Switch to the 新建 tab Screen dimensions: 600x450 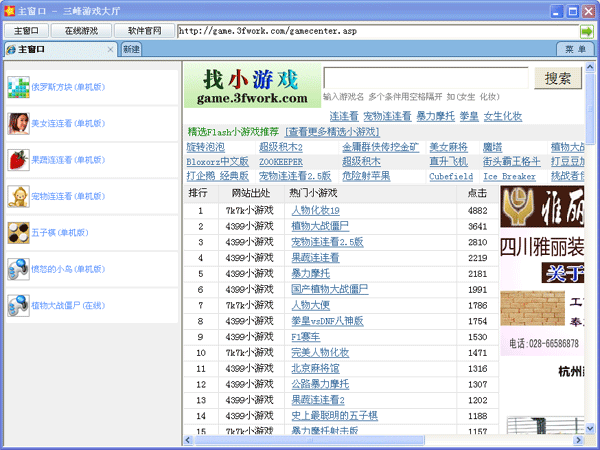tap(132, 49)
